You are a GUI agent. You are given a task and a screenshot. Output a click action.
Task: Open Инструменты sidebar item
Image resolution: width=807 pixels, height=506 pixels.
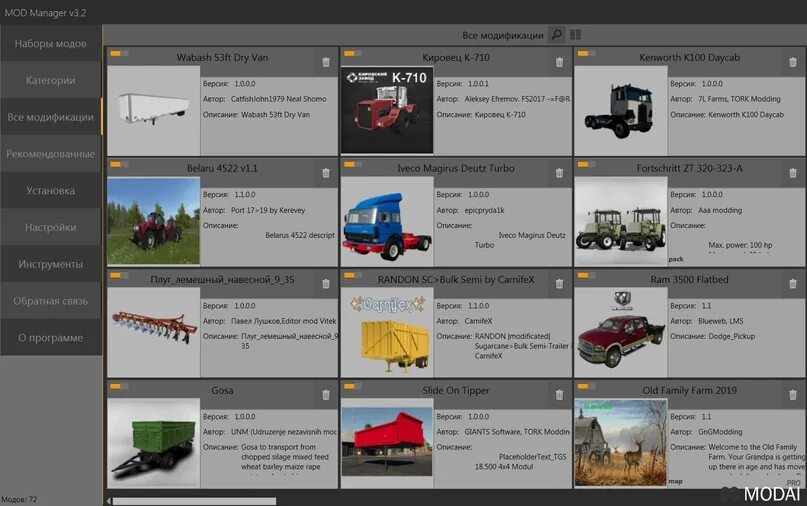coord(50,264)
